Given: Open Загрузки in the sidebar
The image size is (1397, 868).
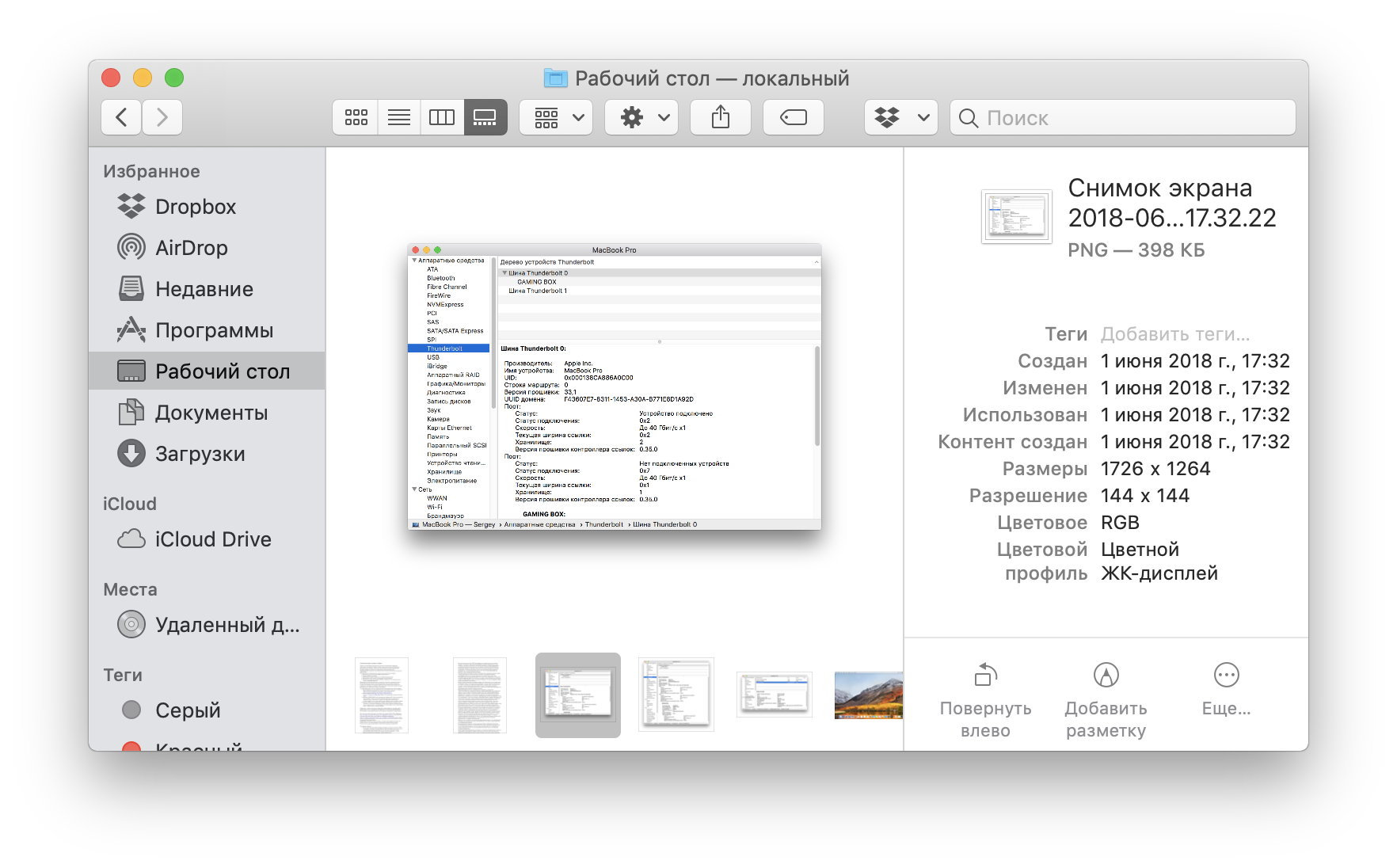Looking at the screenshot, I should [207, 454].
